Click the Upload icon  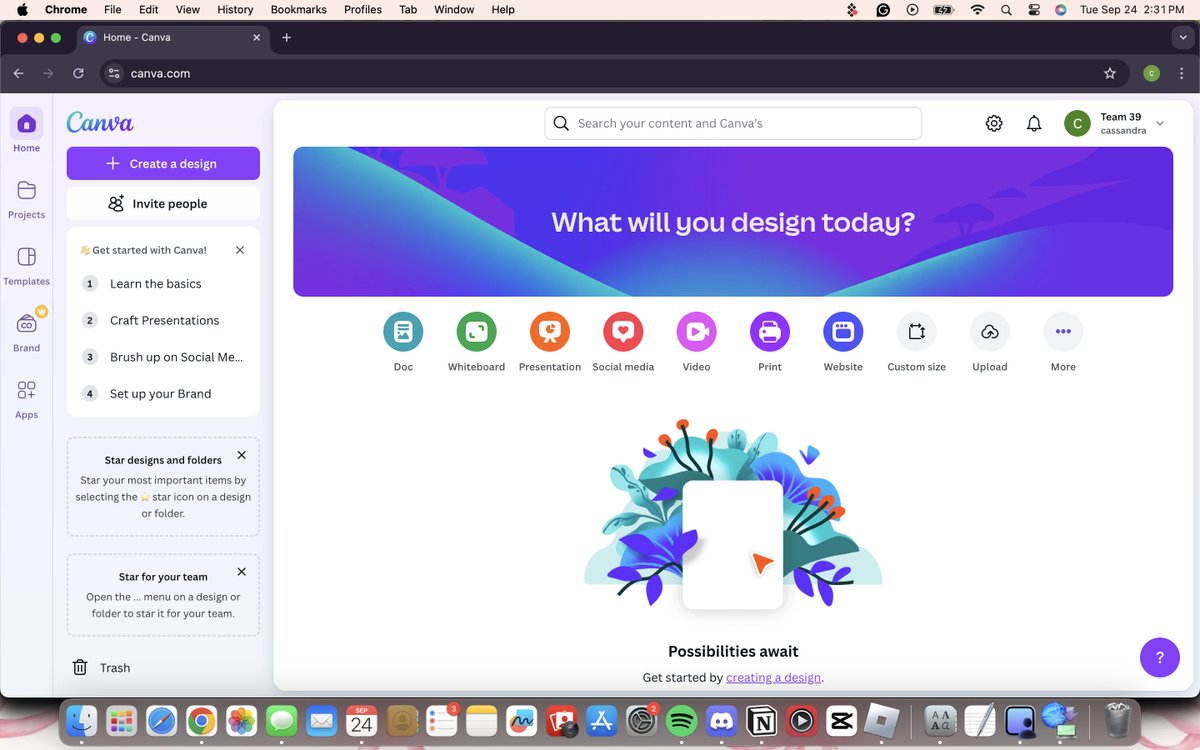pyautogui.click(x=990, y=332)
